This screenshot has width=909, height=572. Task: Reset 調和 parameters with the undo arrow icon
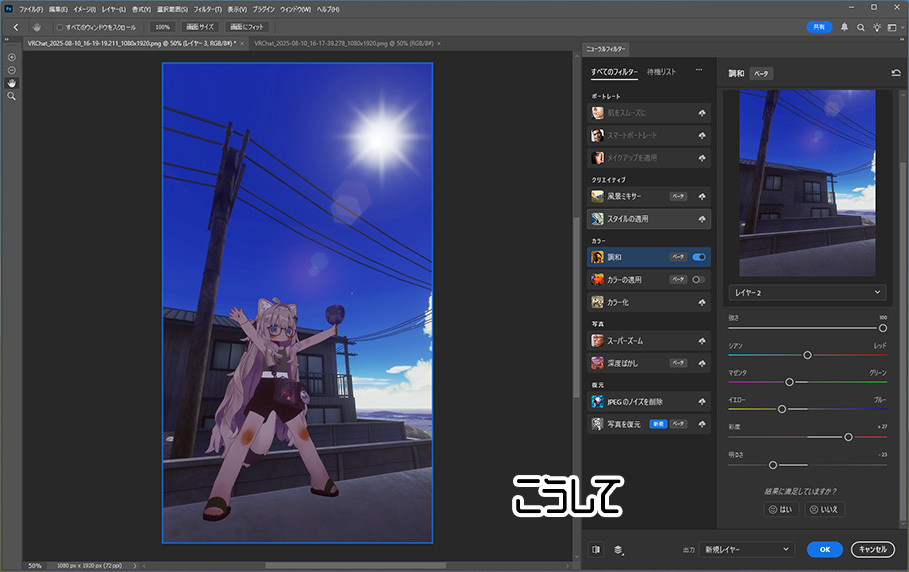pyautogui.click(x=896, y=72)
